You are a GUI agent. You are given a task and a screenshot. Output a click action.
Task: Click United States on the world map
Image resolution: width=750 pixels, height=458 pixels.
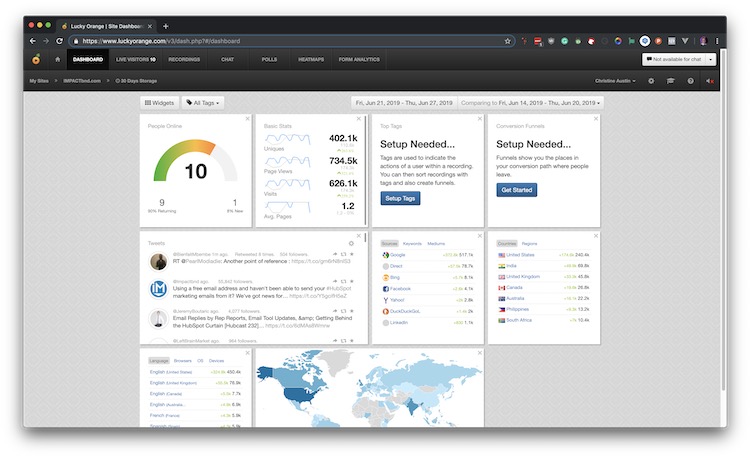click(x=300, y=395)
